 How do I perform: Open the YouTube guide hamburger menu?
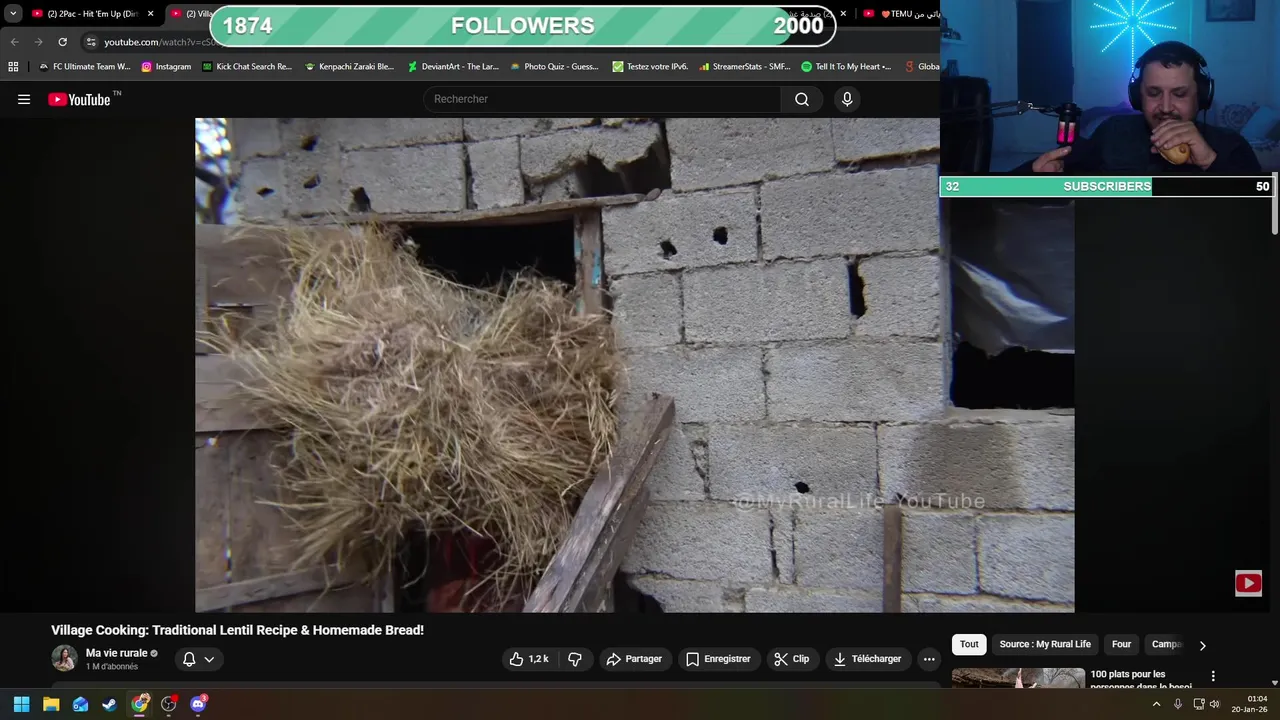tap(24, 99)
